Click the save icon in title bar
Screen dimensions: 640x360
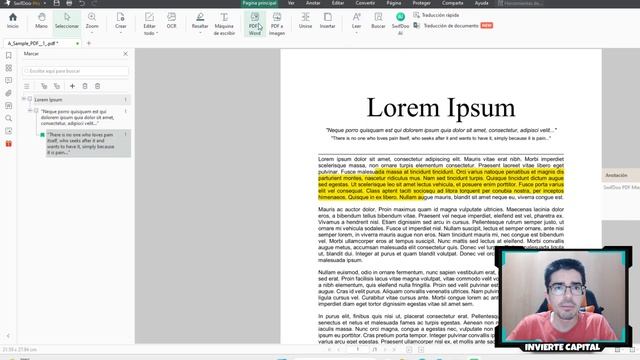(57, 3)
